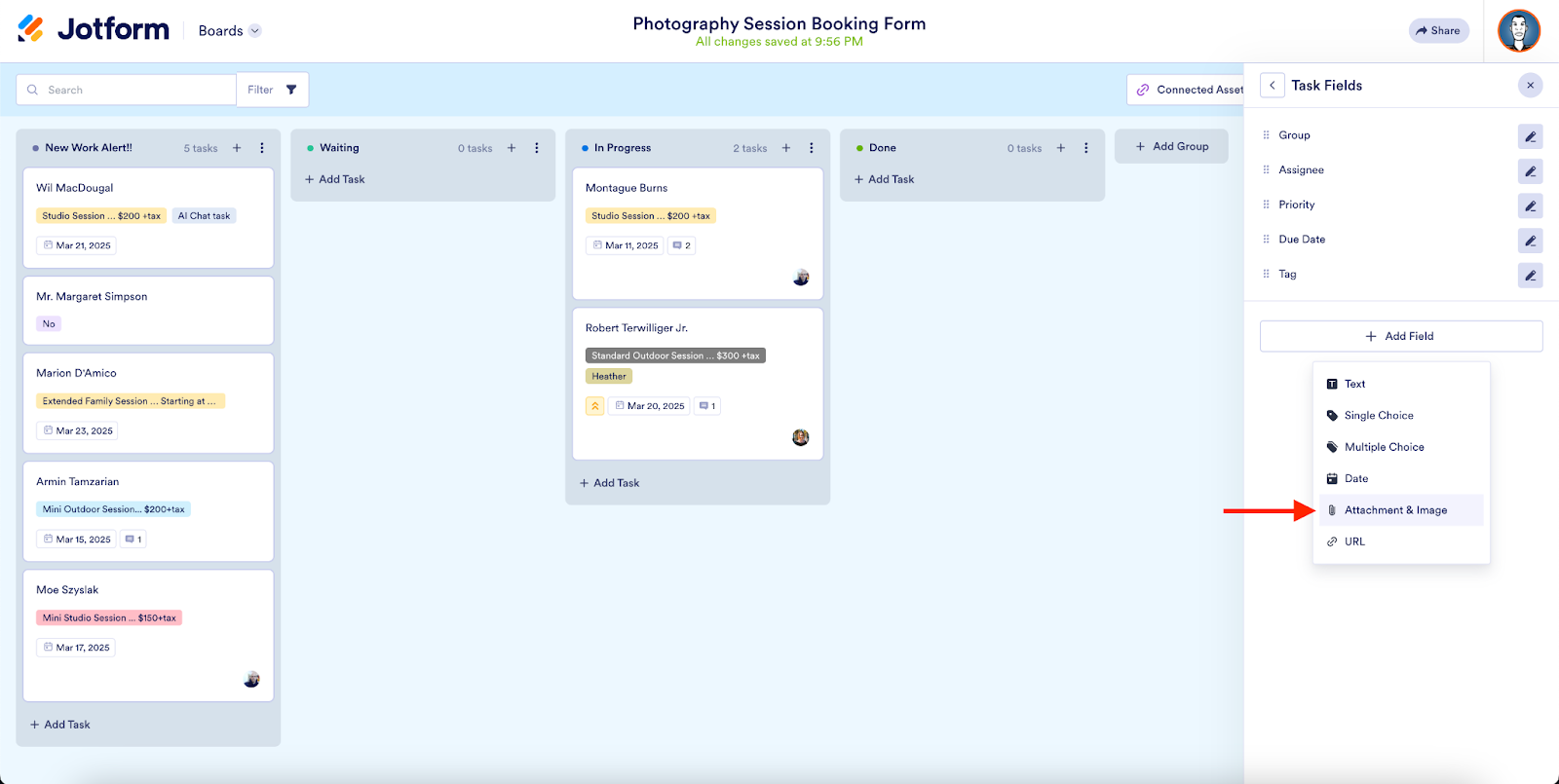
Task: Click the pencil icon next to Tag
Action: click(x=1530, y=275)
